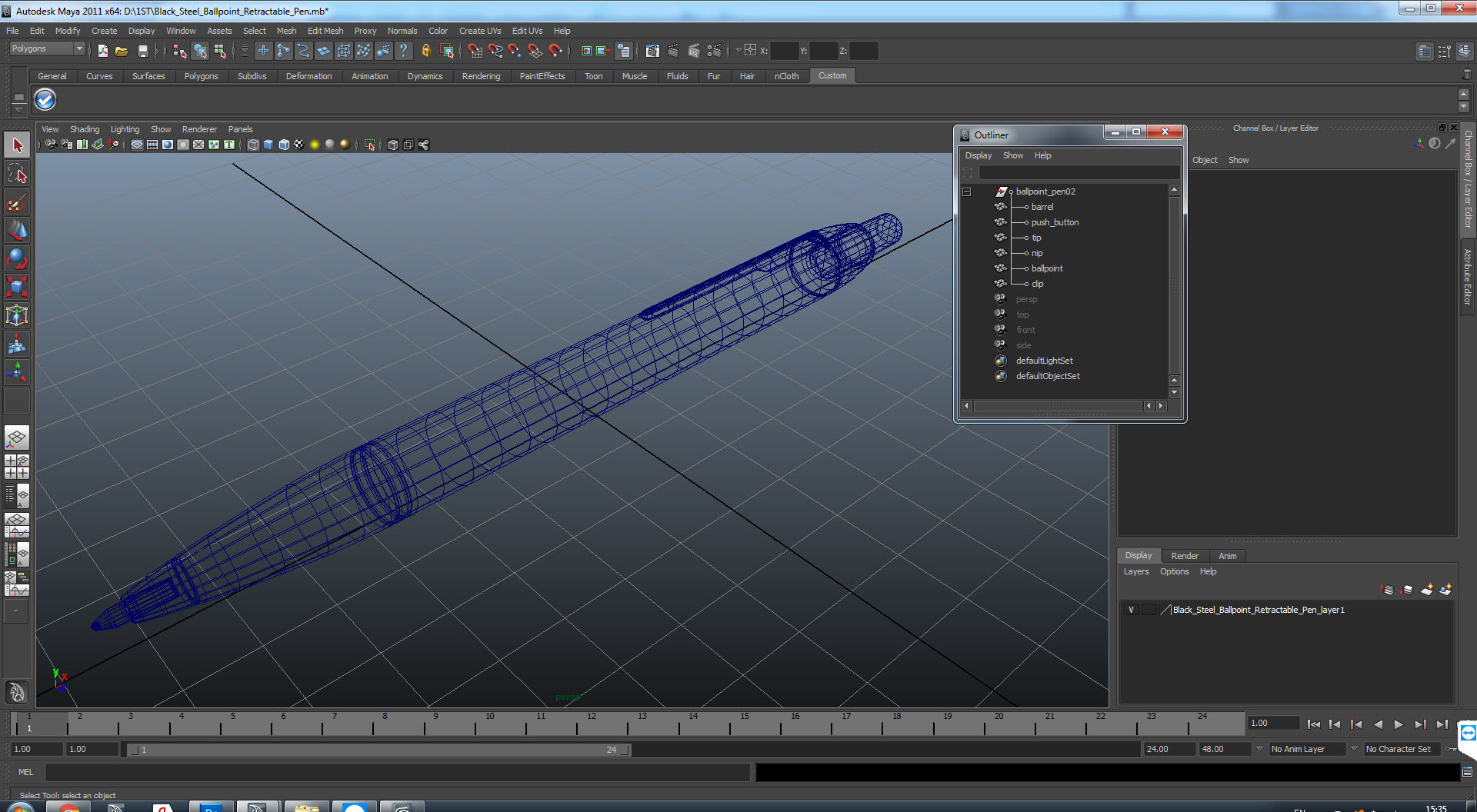Click the playback range slider bar
The width and height of the screenshot is (1477, 812).
378,750
